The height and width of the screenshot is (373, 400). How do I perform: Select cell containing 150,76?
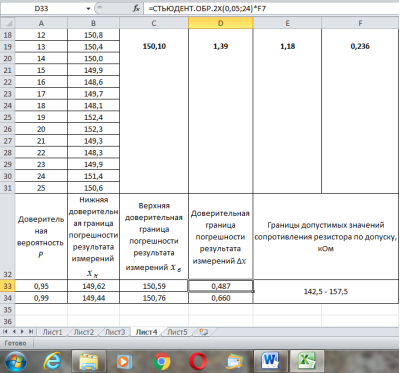point(154,298)
